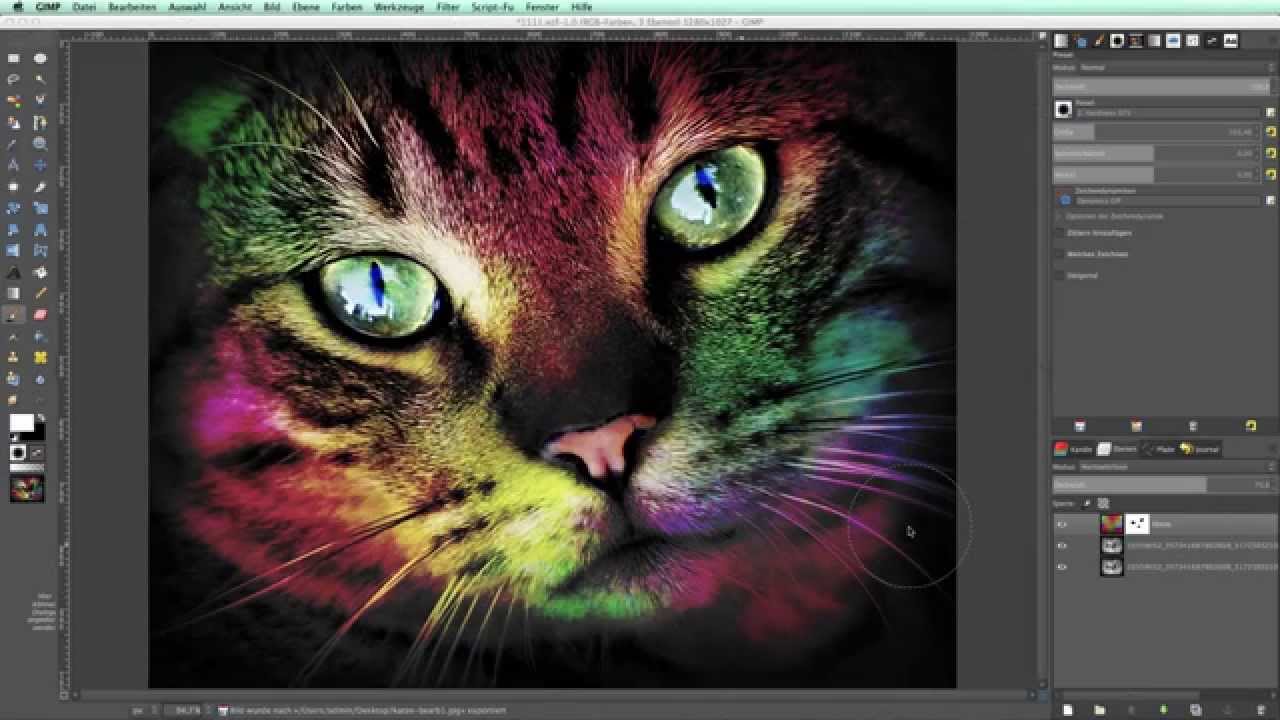Switch to the Pfade tab
This screenshot has height=720, width=1280.
tap(1159, 449)
